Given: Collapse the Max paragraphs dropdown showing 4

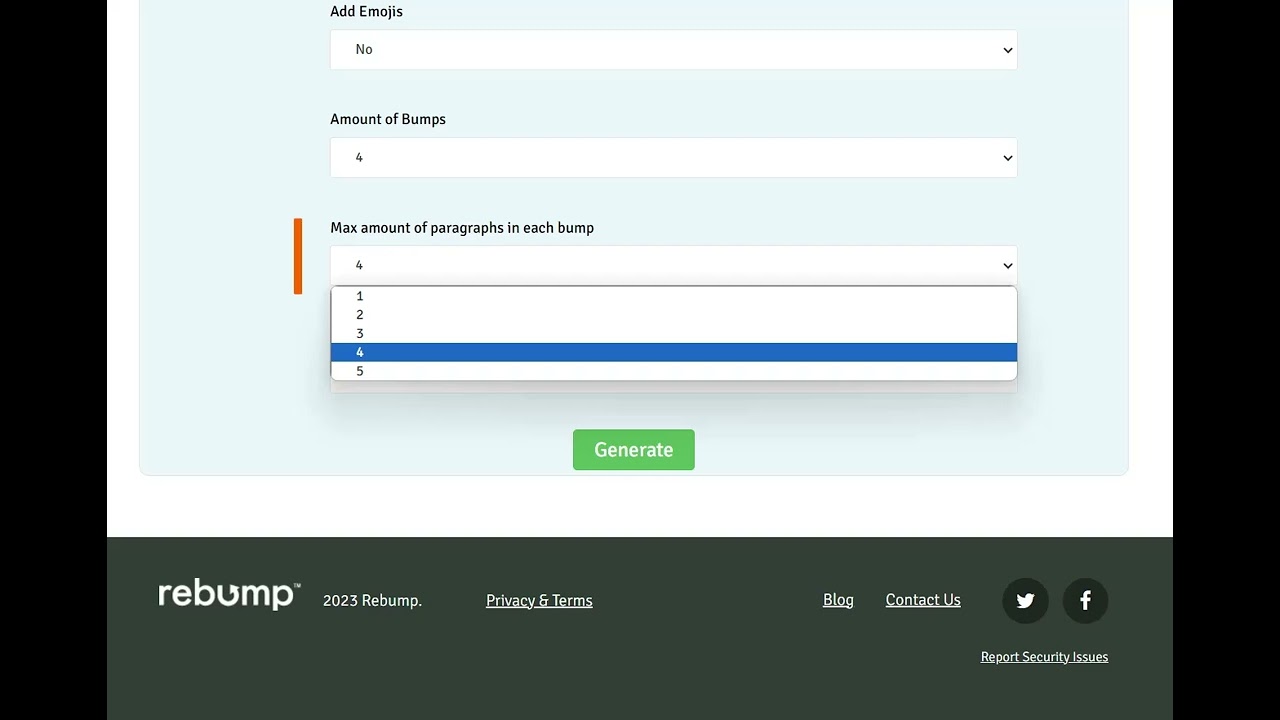Looking at the screenshot, I should click(x=674, y=265).
